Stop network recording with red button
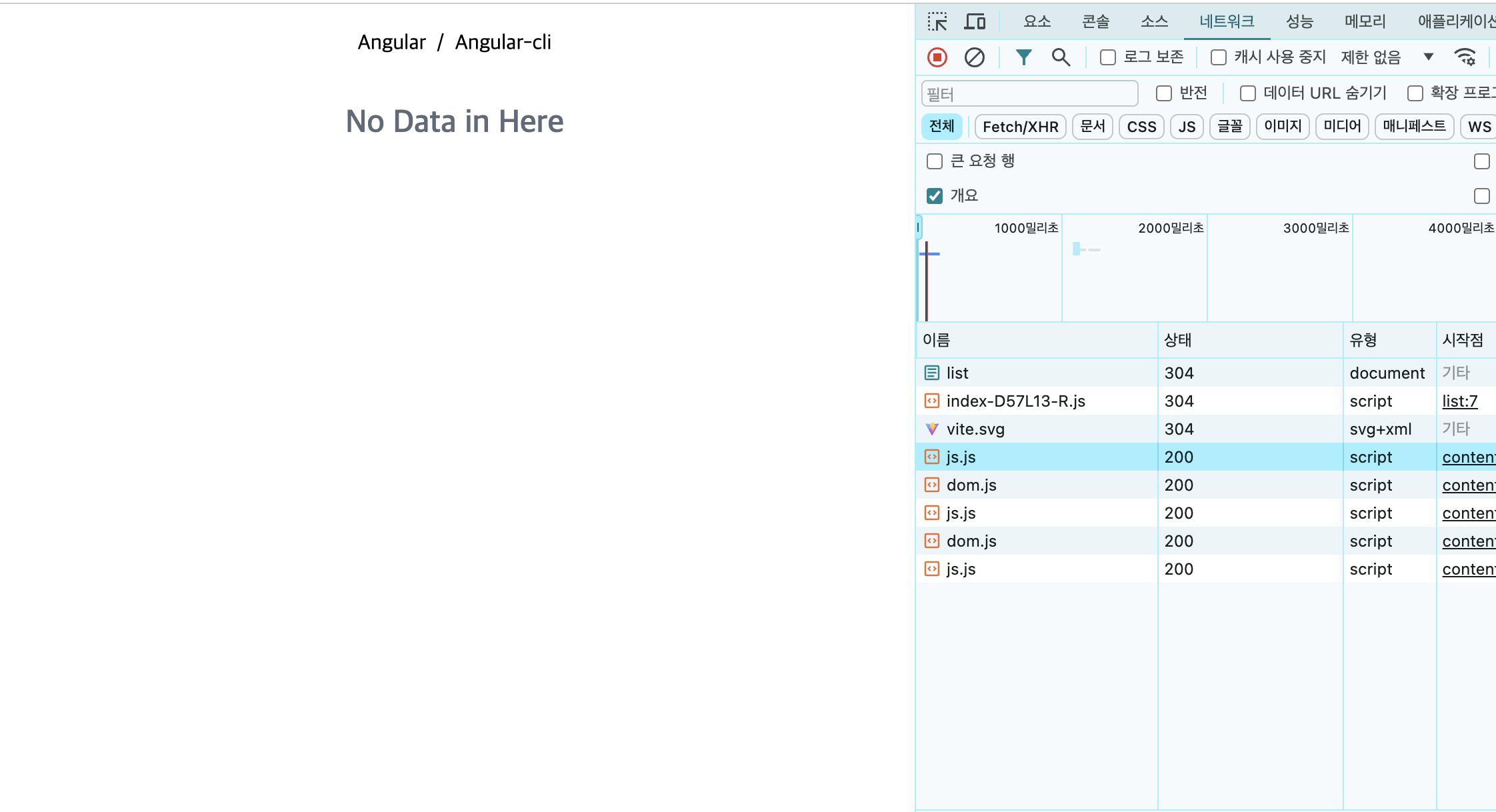Screen dimensions: 1496x812 pyautogui.click(x=937, y=57)
